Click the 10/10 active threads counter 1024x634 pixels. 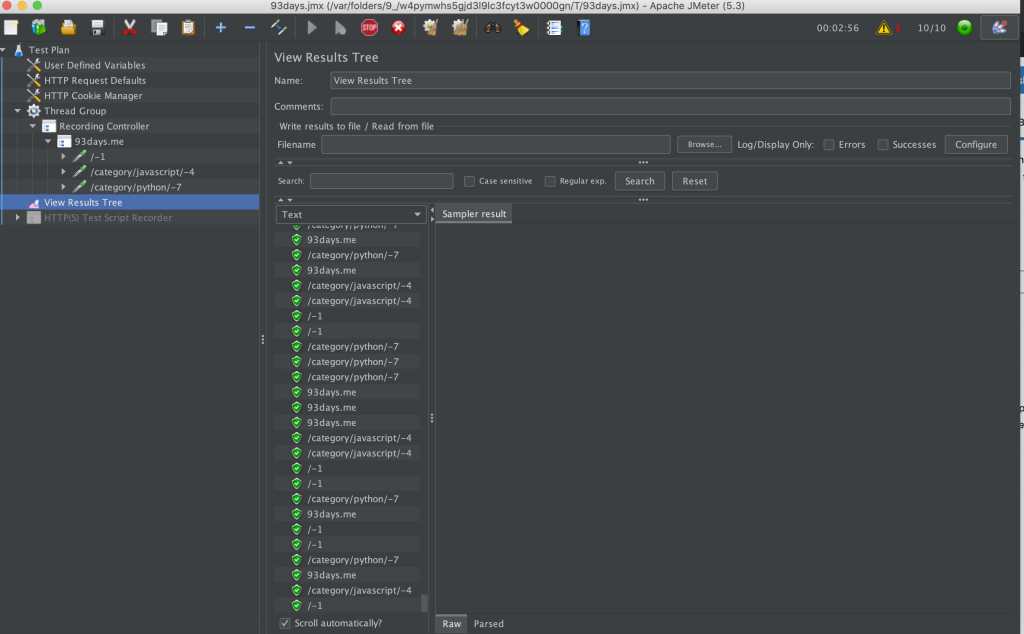(x=931, y=28)
